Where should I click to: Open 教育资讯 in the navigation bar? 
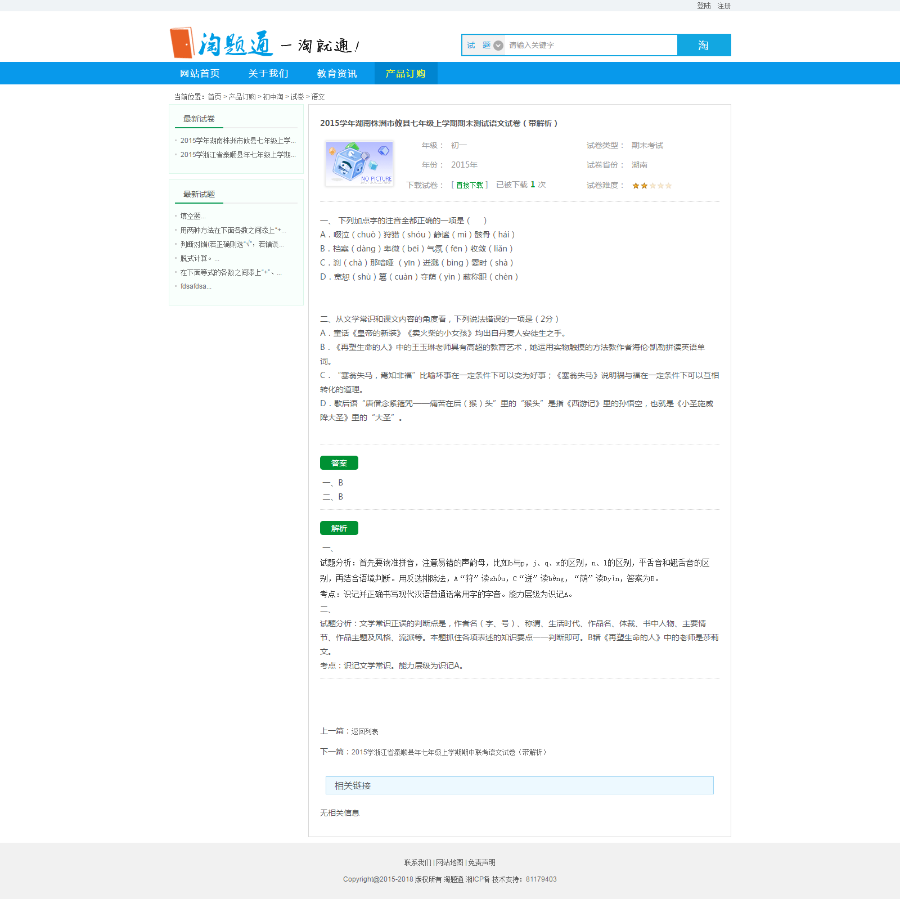tap(337, 73)
